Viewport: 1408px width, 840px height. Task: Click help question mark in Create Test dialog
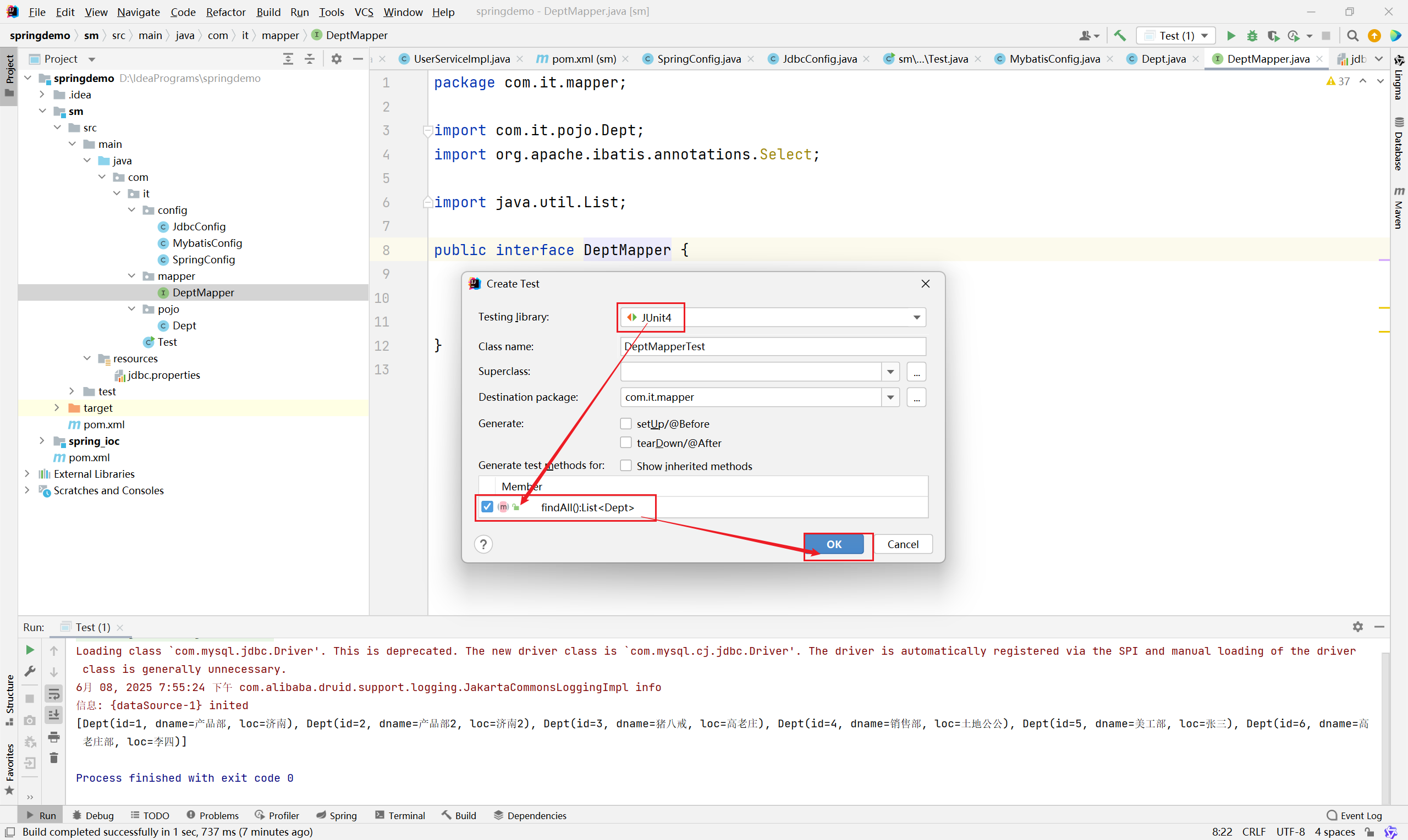point(483,544)
